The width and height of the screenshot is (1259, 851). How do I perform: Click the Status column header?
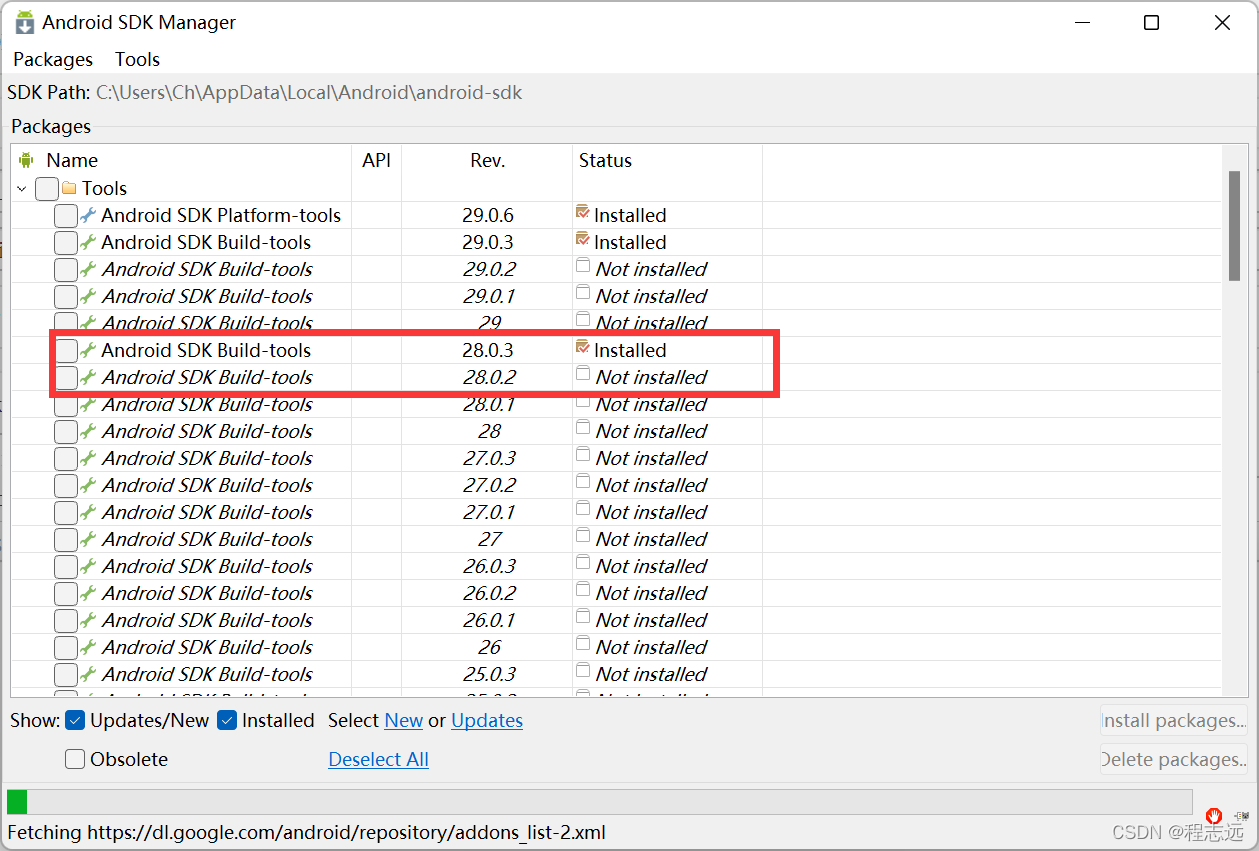click(605, 160)
